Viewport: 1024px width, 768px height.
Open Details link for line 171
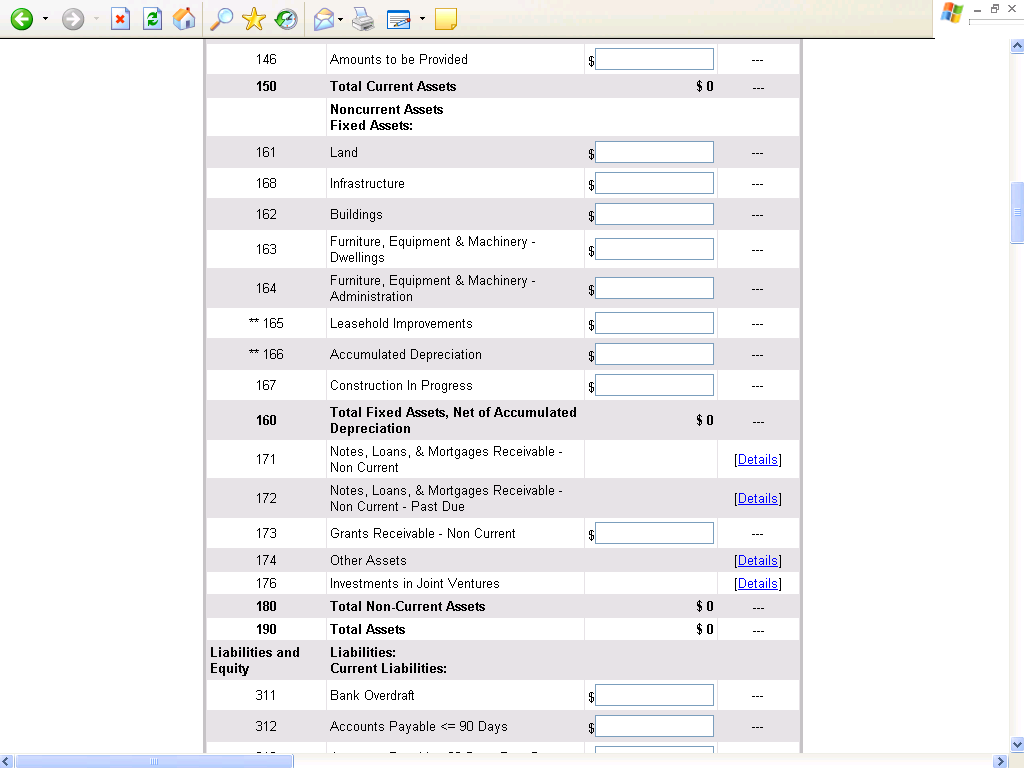(x=757, y=460)
